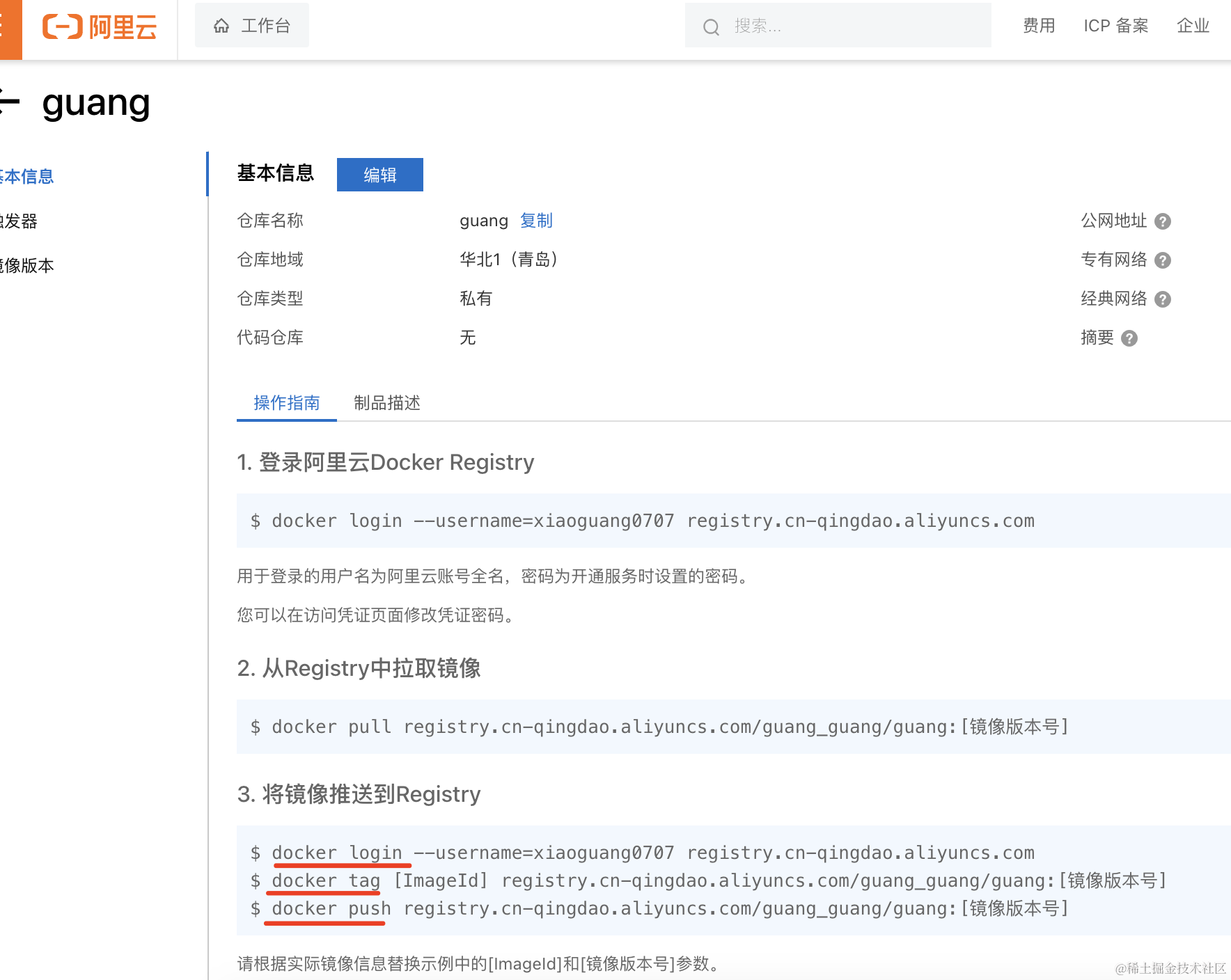Show help for 摘要

[x=1129, y=338]
